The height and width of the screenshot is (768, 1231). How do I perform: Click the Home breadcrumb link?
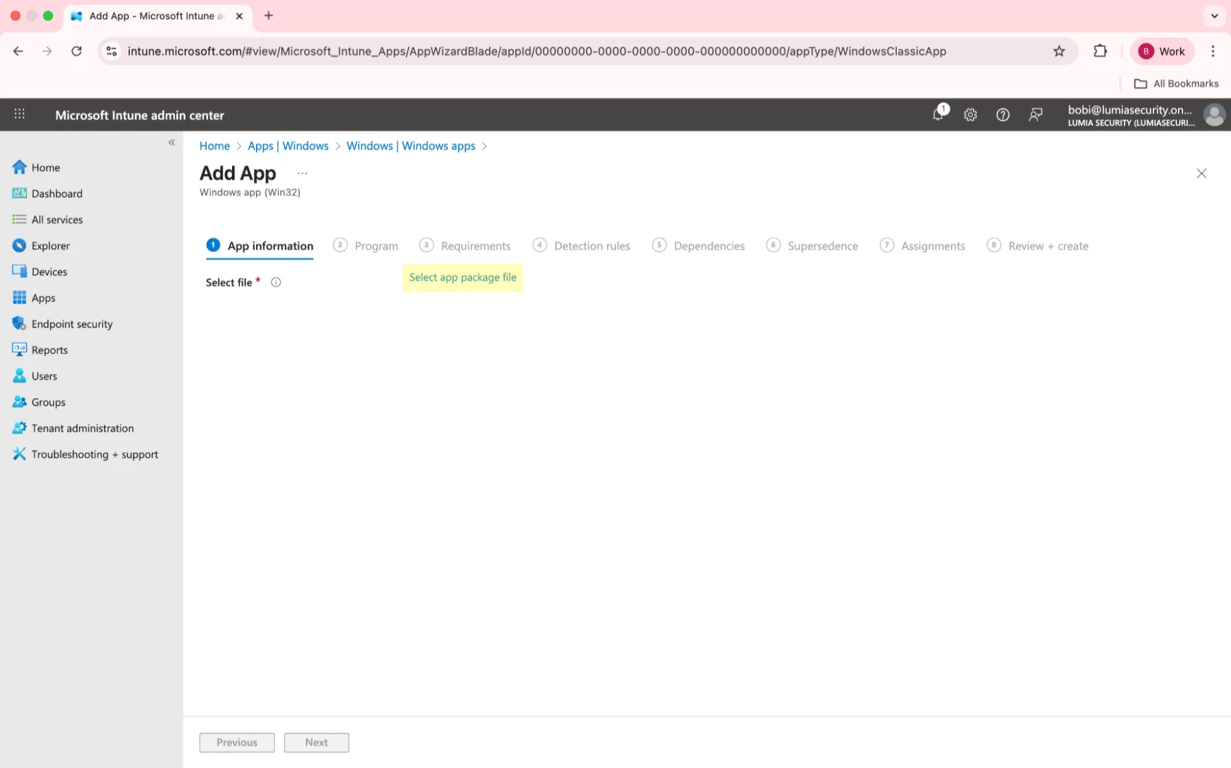point(214,146)
